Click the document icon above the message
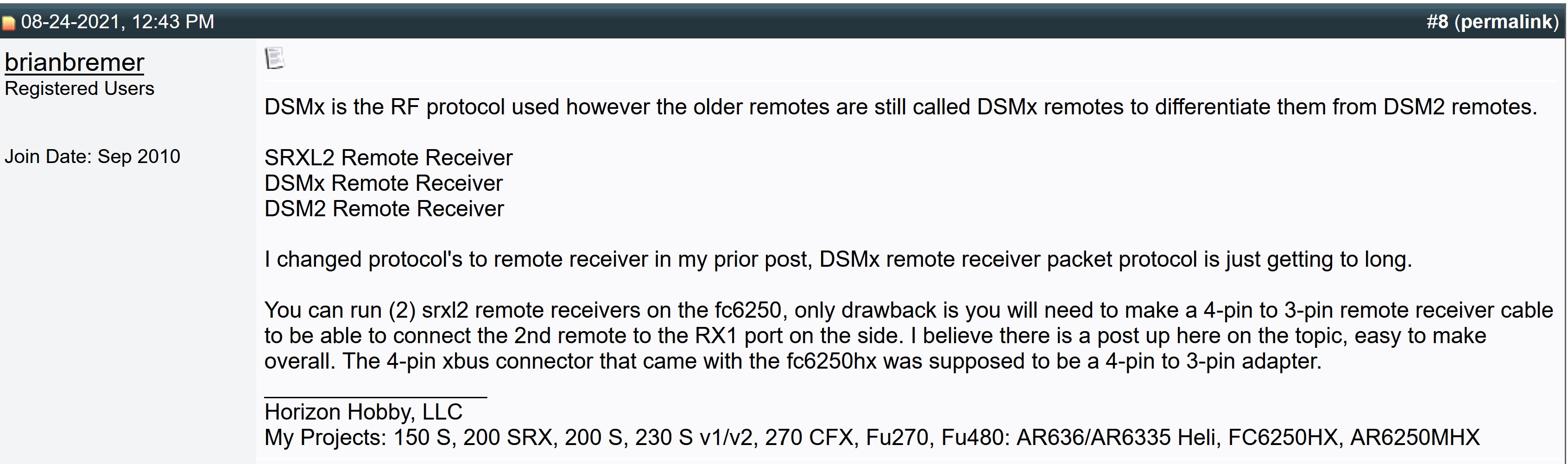The width and height of the screenshot is (1568, 464). pos(274,58)
